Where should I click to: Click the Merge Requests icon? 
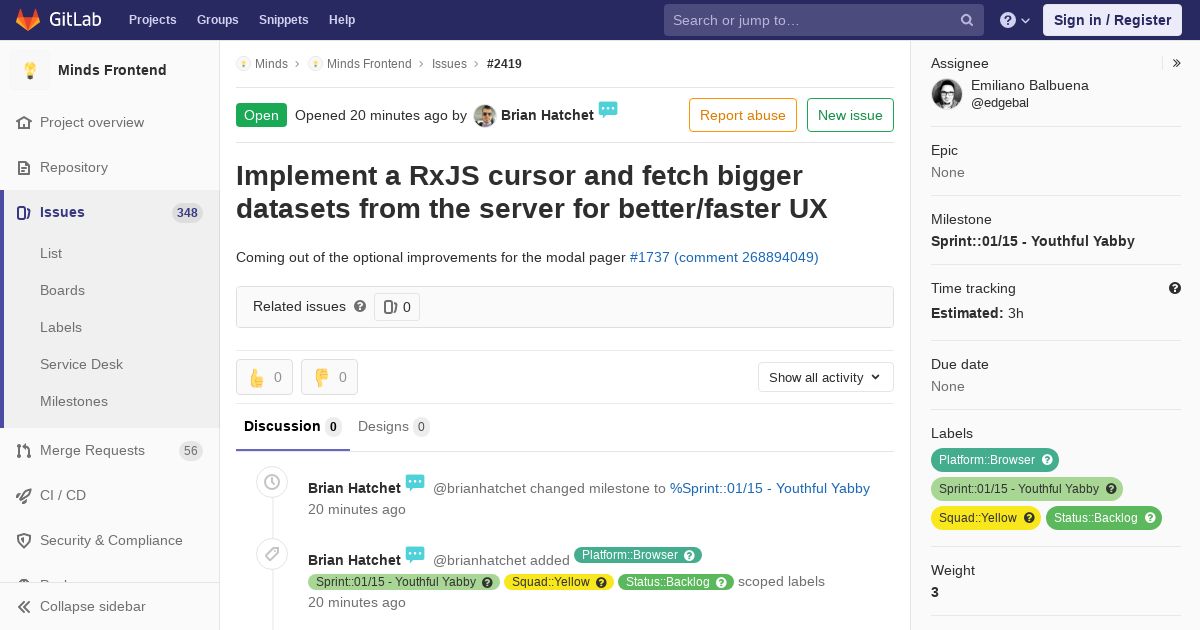[x=24, y=450]
